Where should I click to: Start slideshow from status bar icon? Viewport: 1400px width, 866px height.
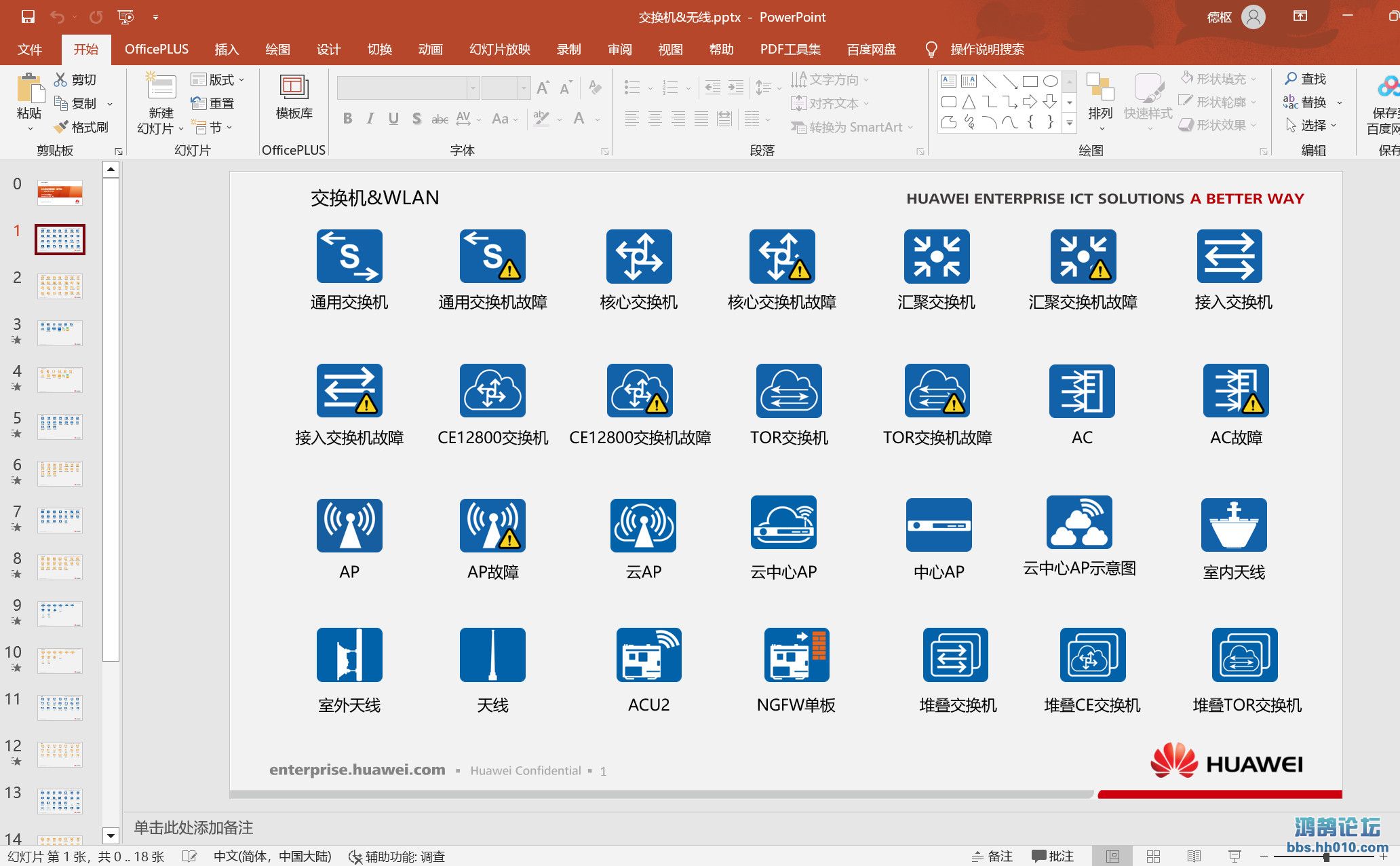pyautogui.click(x=1234, y=856)
